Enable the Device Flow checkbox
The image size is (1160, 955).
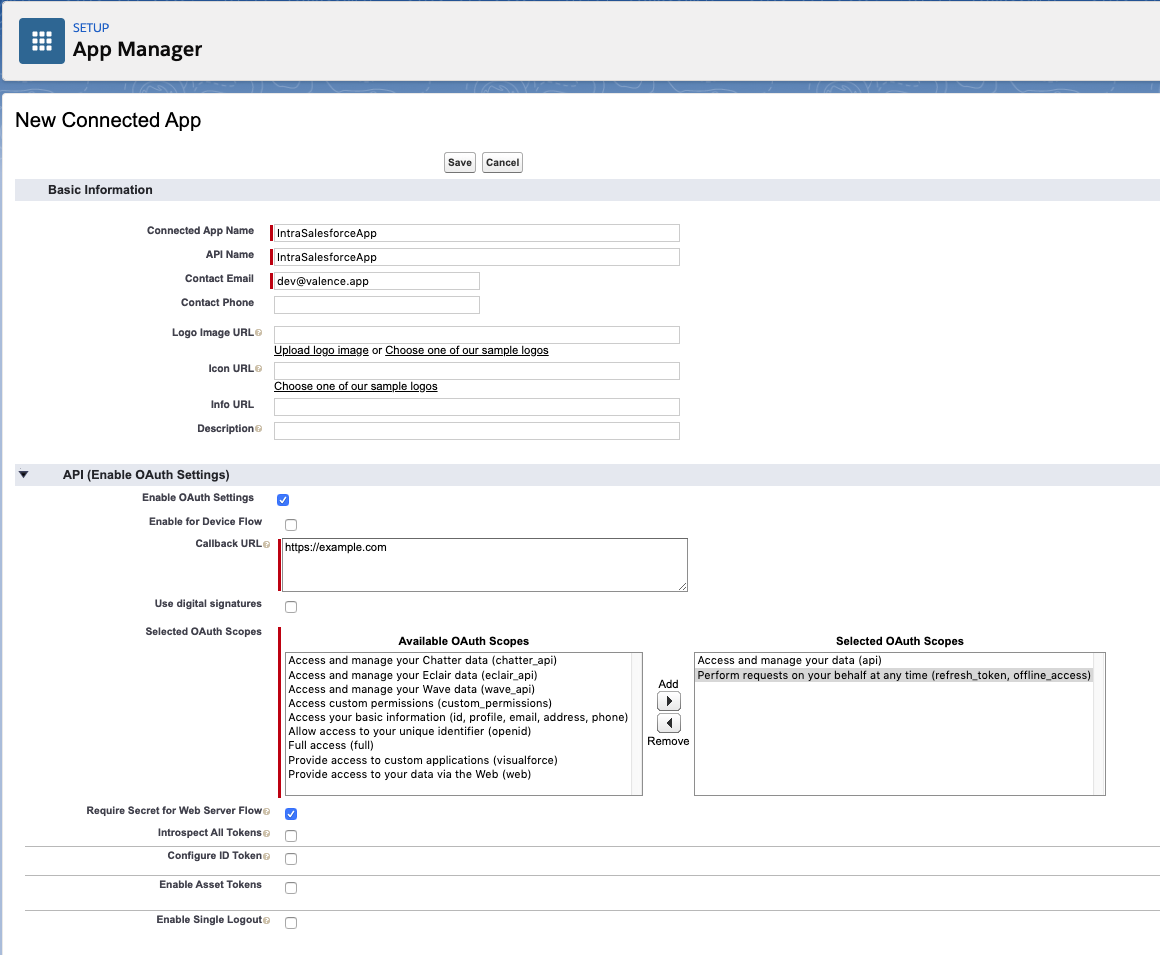(x=291, y=524)
